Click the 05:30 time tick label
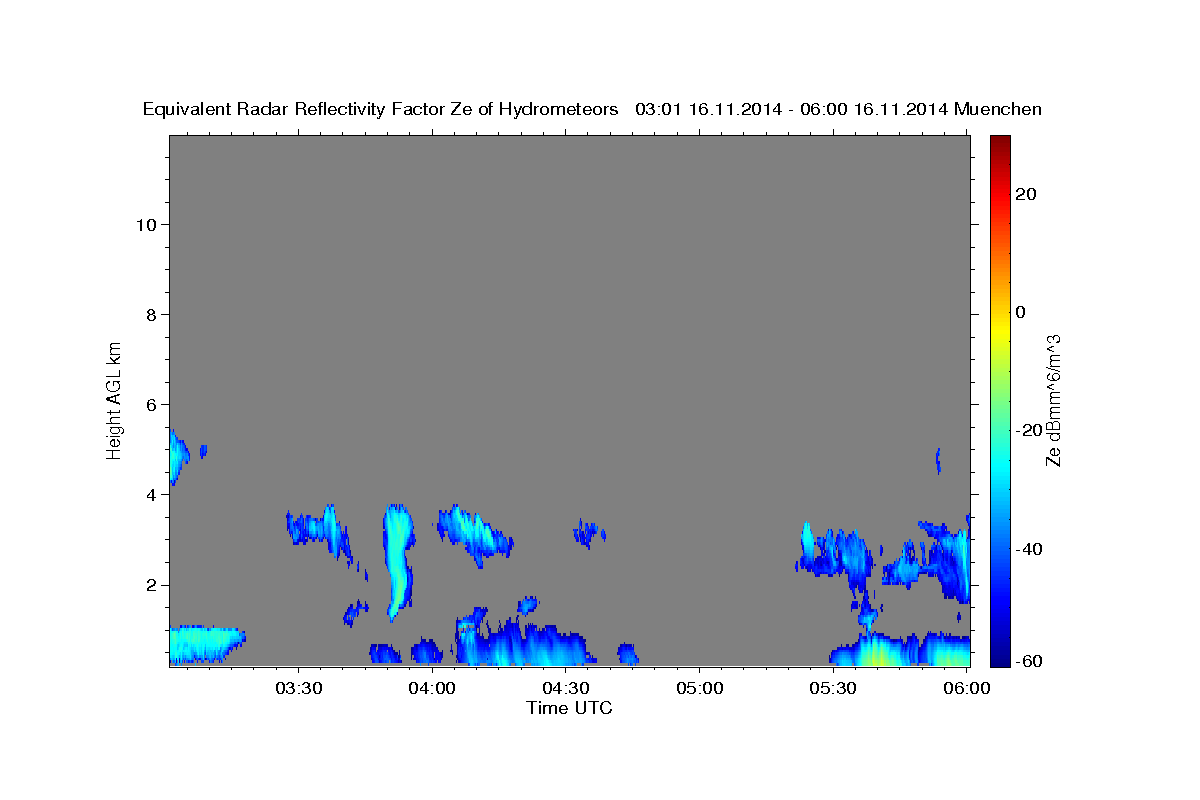The height and width of the screenshot is (800, 1200). point(834,689)
